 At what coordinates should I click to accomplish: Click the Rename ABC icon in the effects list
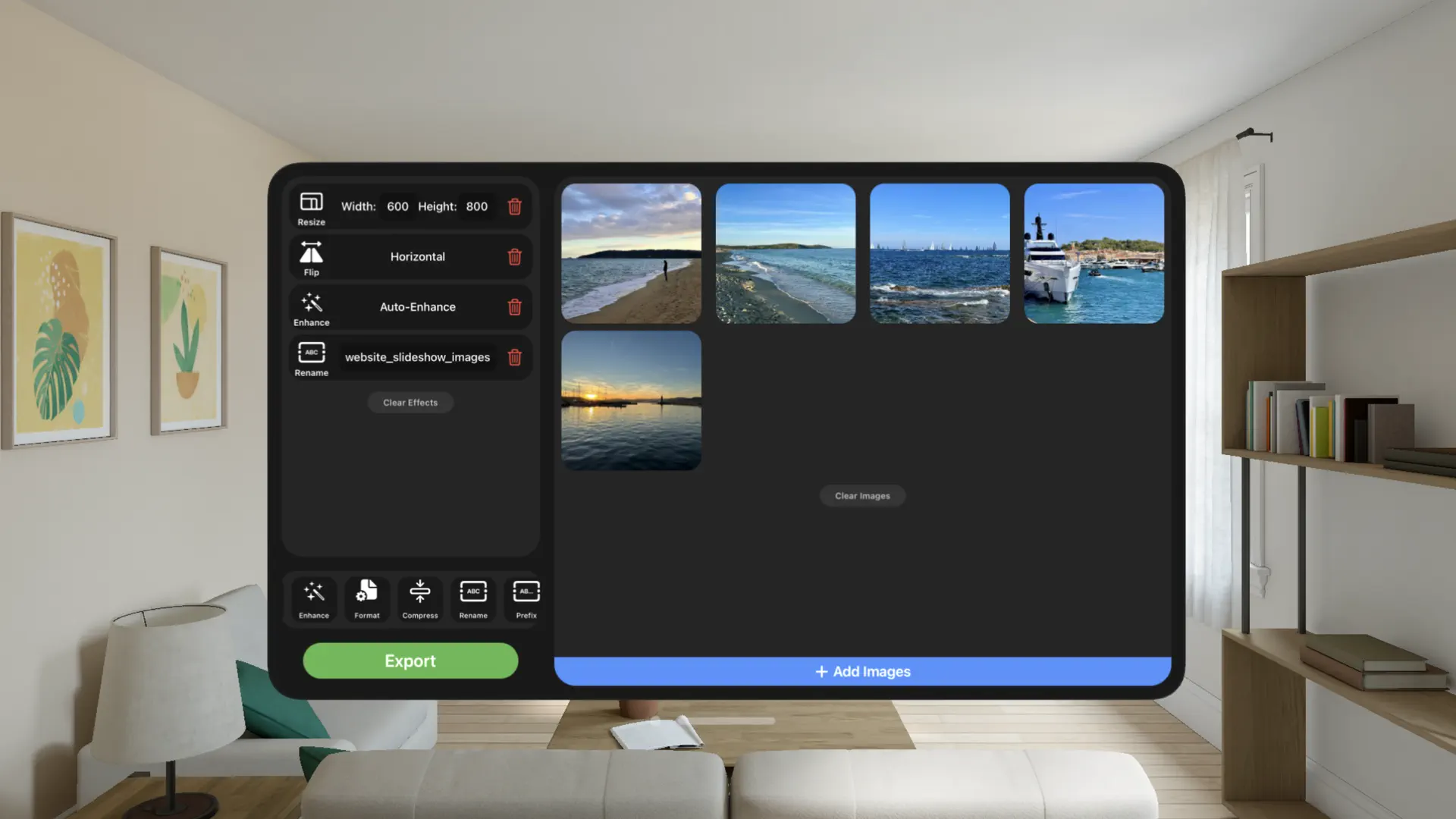(x=311, y=353)
